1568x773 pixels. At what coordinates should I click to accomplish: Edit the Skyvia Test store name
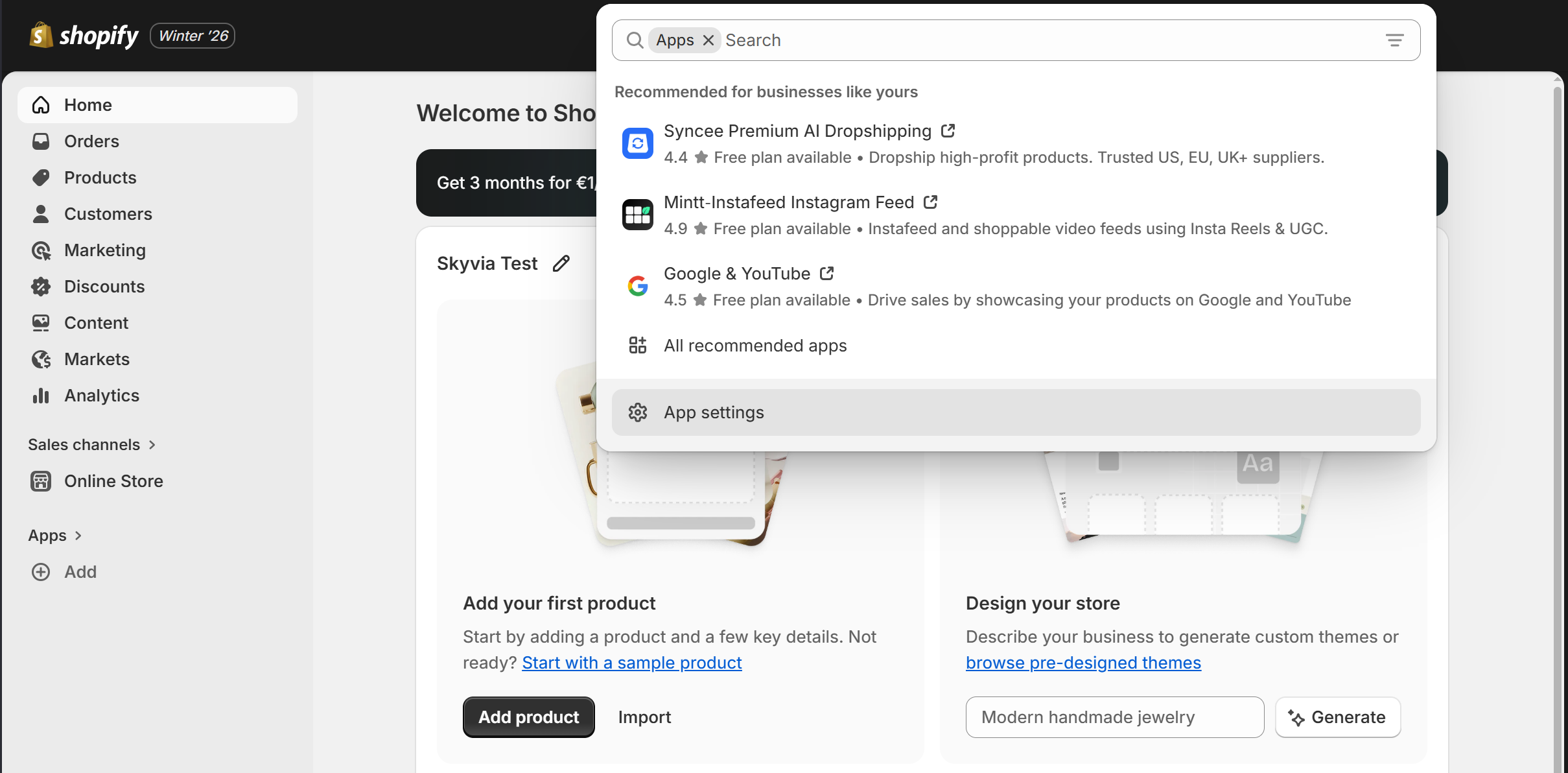pos(561,263)
